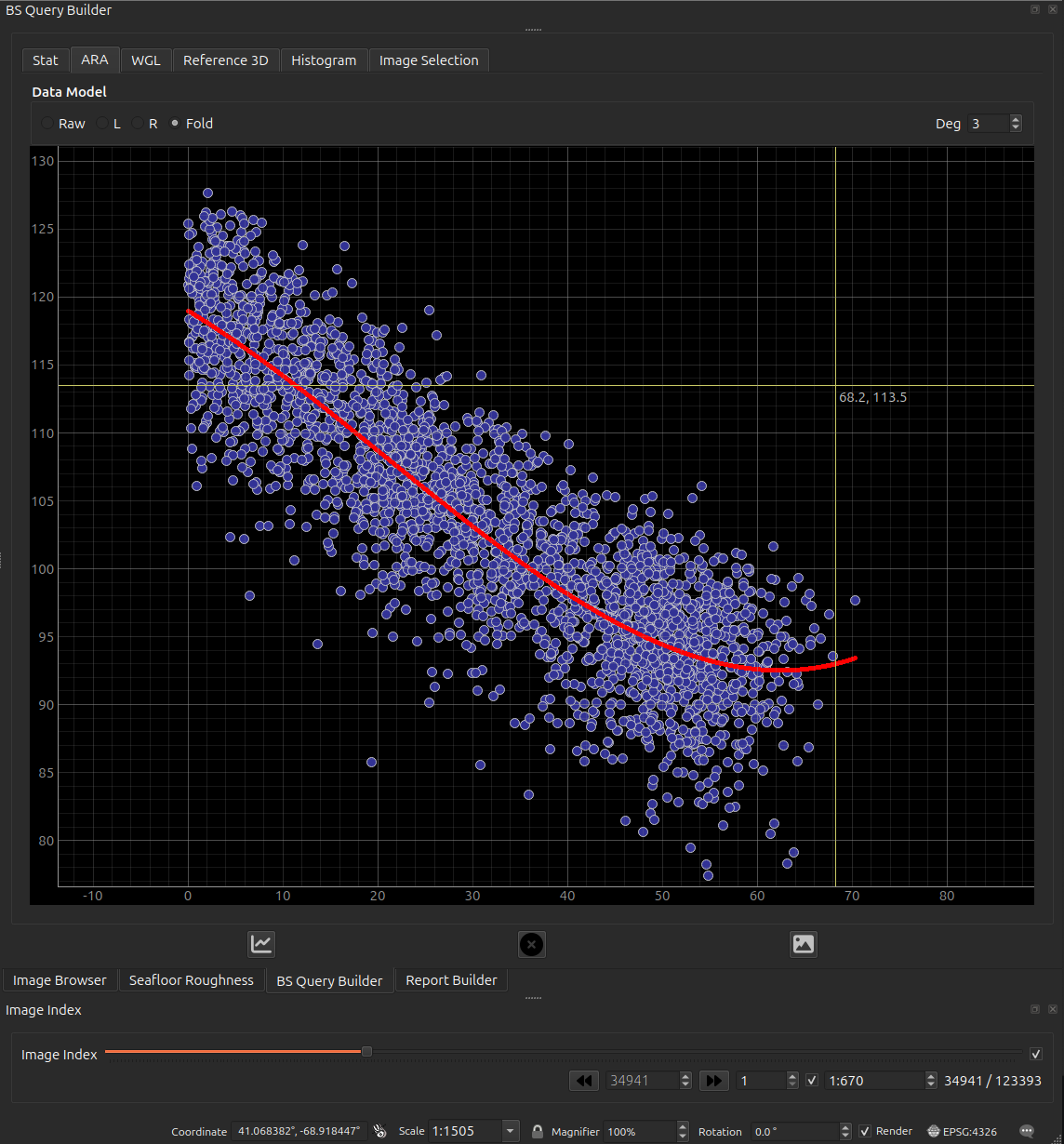Viewport: 1064px width, 1144px height.
Task: Switch to the WGL tab
Action: coord(146,60)
